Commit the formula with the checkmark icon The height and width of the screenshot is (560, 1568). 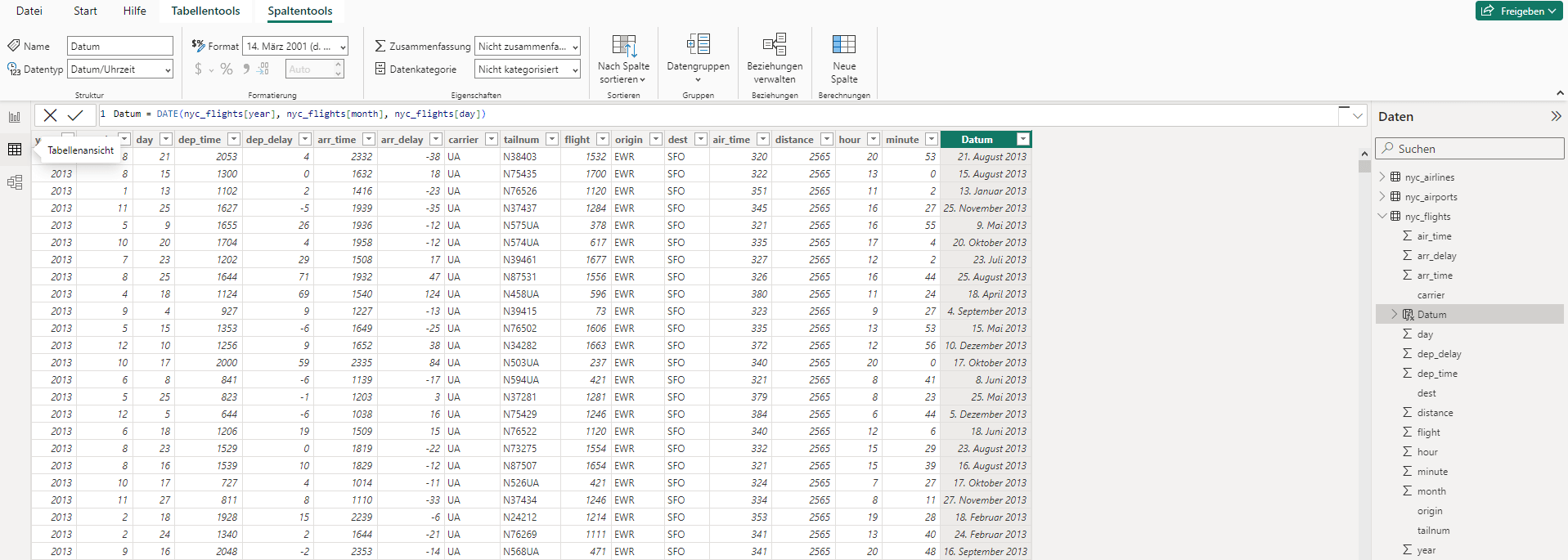[x=75, y=115]
